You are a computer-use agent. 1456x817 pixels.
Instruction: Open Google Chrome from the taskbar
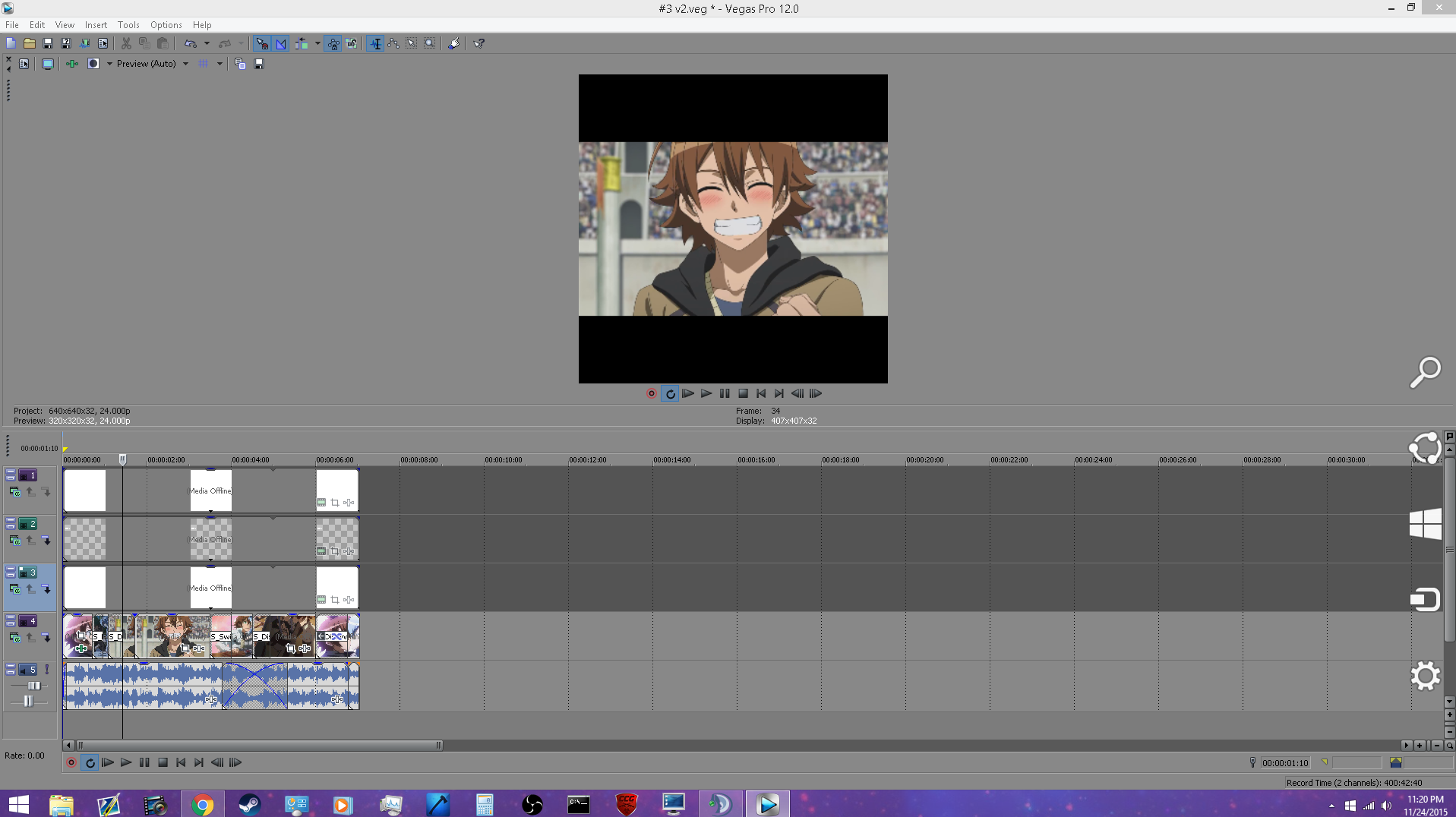tap(202, 804)
